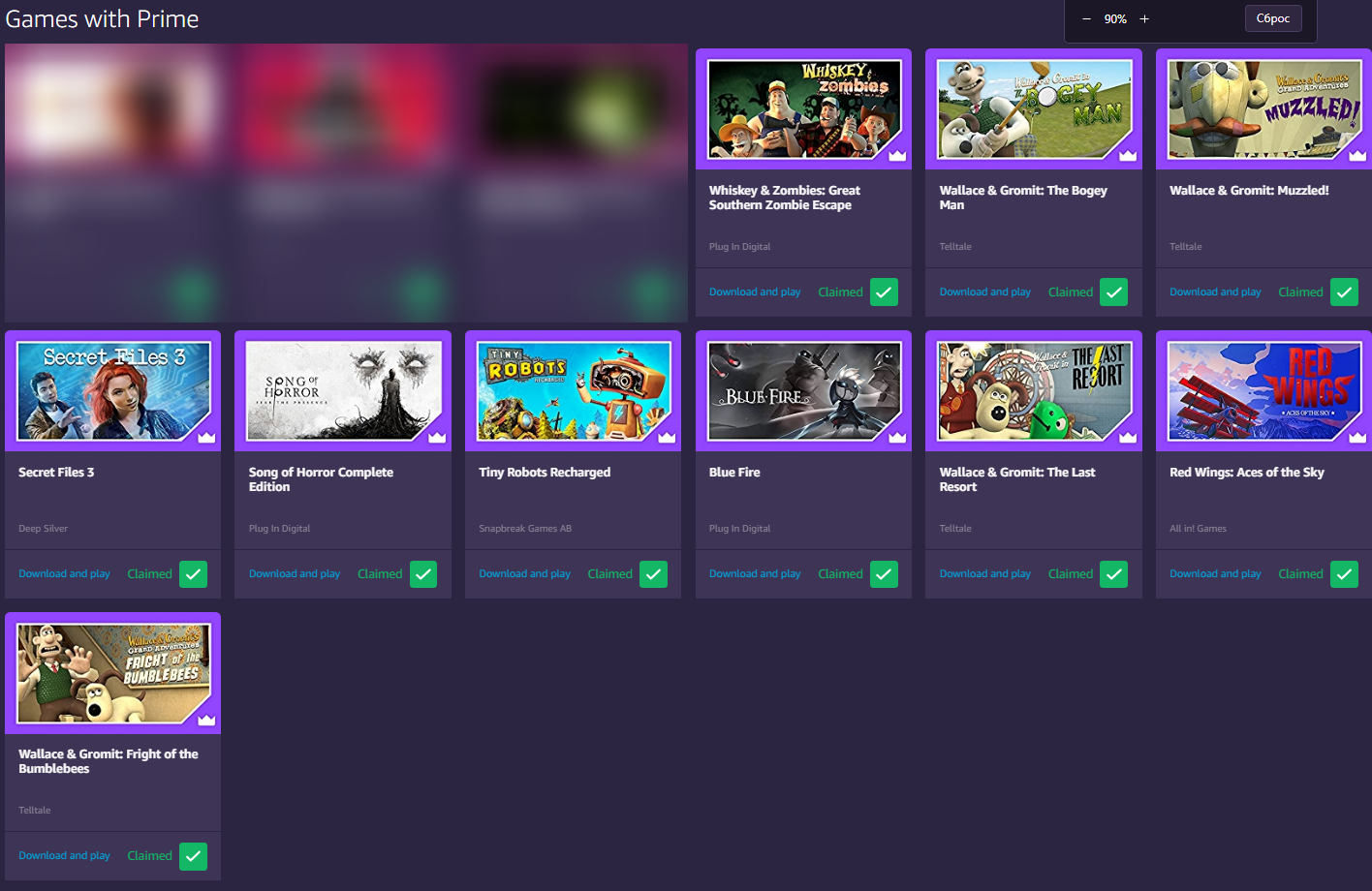Click Prime crown badge on The Bogey Man
The image size is (1372, 891).
[1128, 155]
